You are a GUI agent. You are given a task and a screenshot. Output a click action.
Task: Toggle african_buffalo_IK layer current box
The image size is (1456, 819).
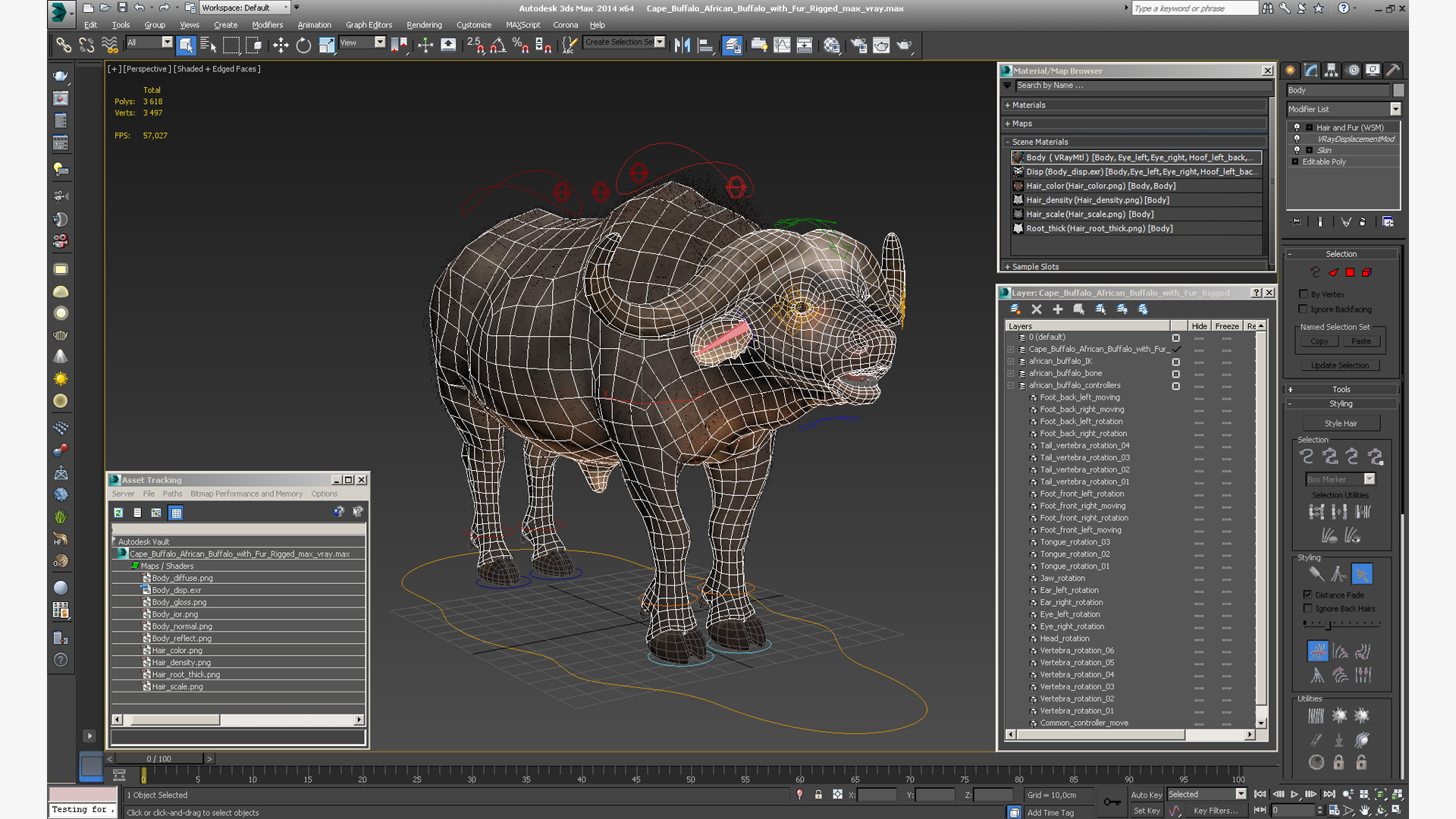click(1176, 362)
